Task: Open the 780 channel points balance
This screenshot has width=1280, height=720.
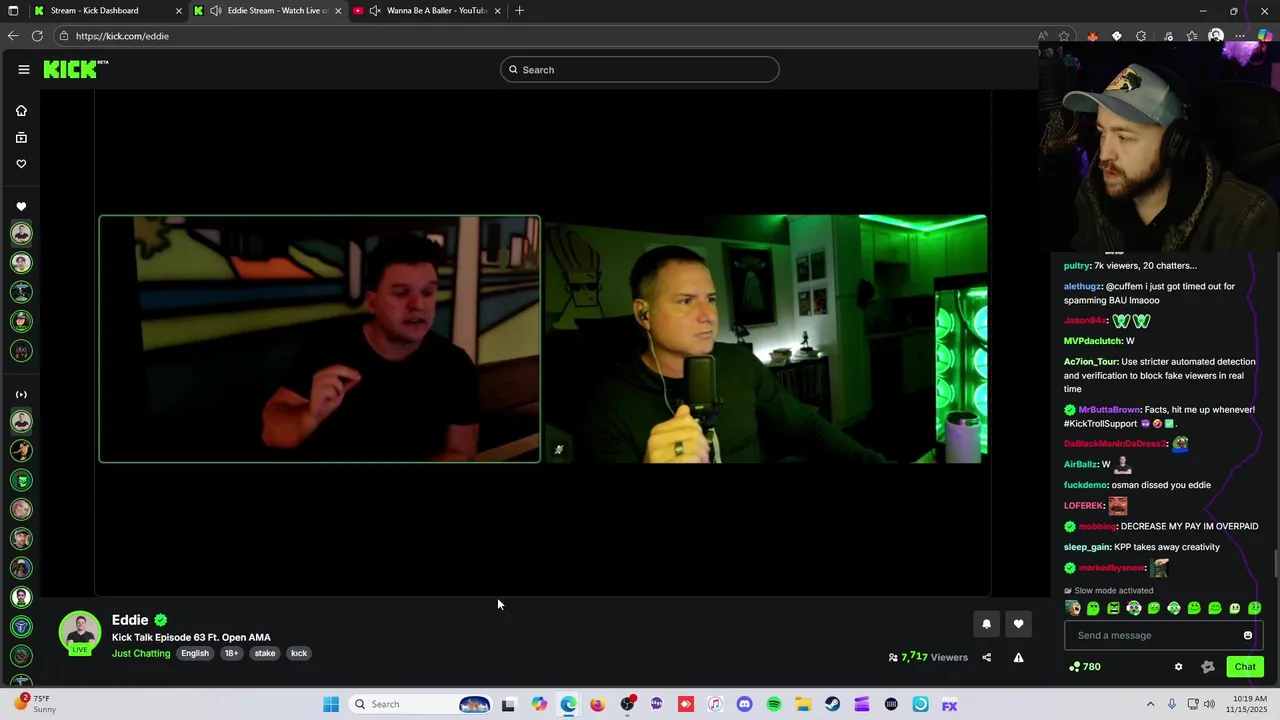Action: 1085,667
